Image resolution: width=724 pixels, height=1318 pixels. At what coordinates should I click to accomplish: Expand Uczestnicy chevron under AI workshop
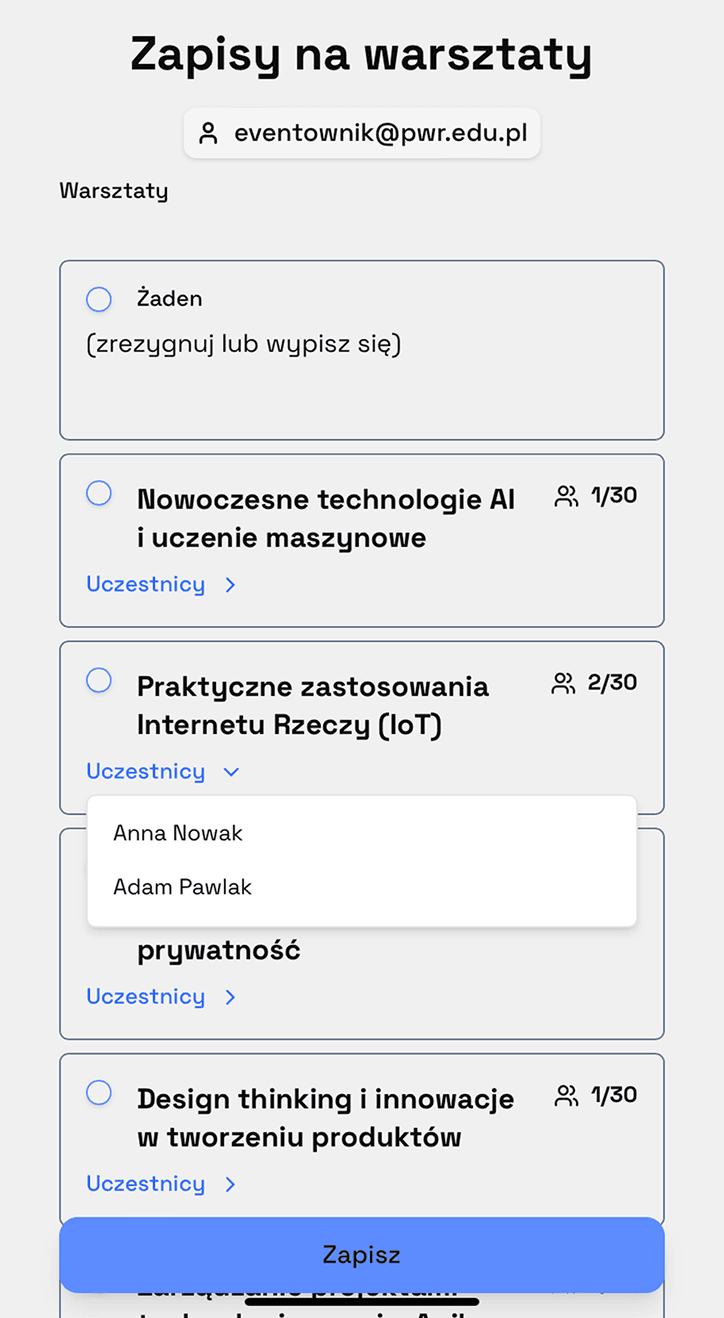click(230, 585)
